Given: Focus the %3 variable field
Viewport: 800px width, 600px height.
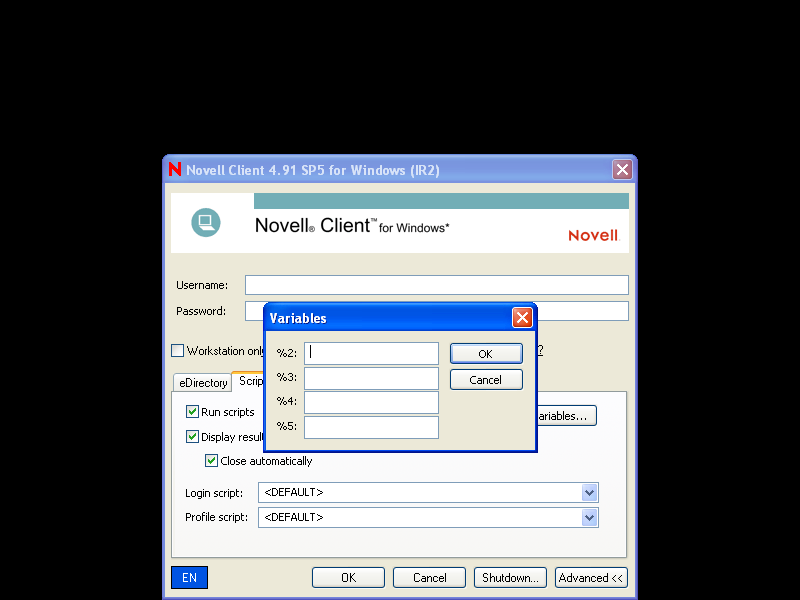Looking at the screenshot, I should 371,378.
